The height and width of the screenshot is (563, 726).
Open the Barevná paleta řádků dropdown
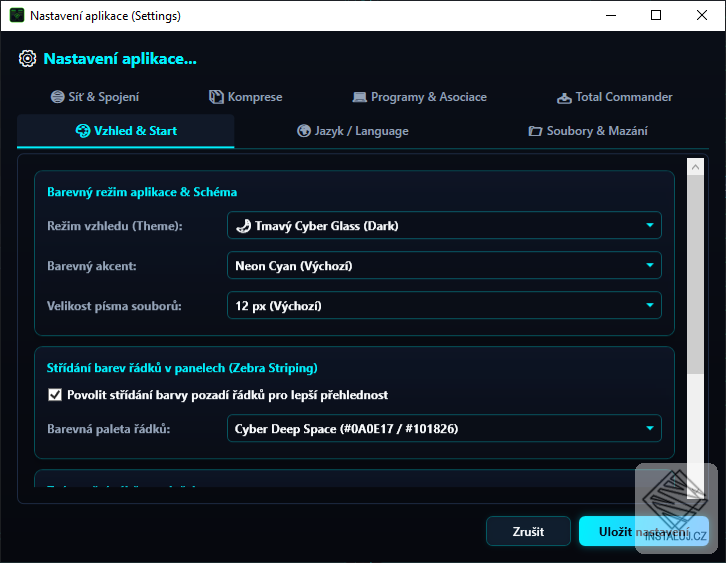point(444,428)
